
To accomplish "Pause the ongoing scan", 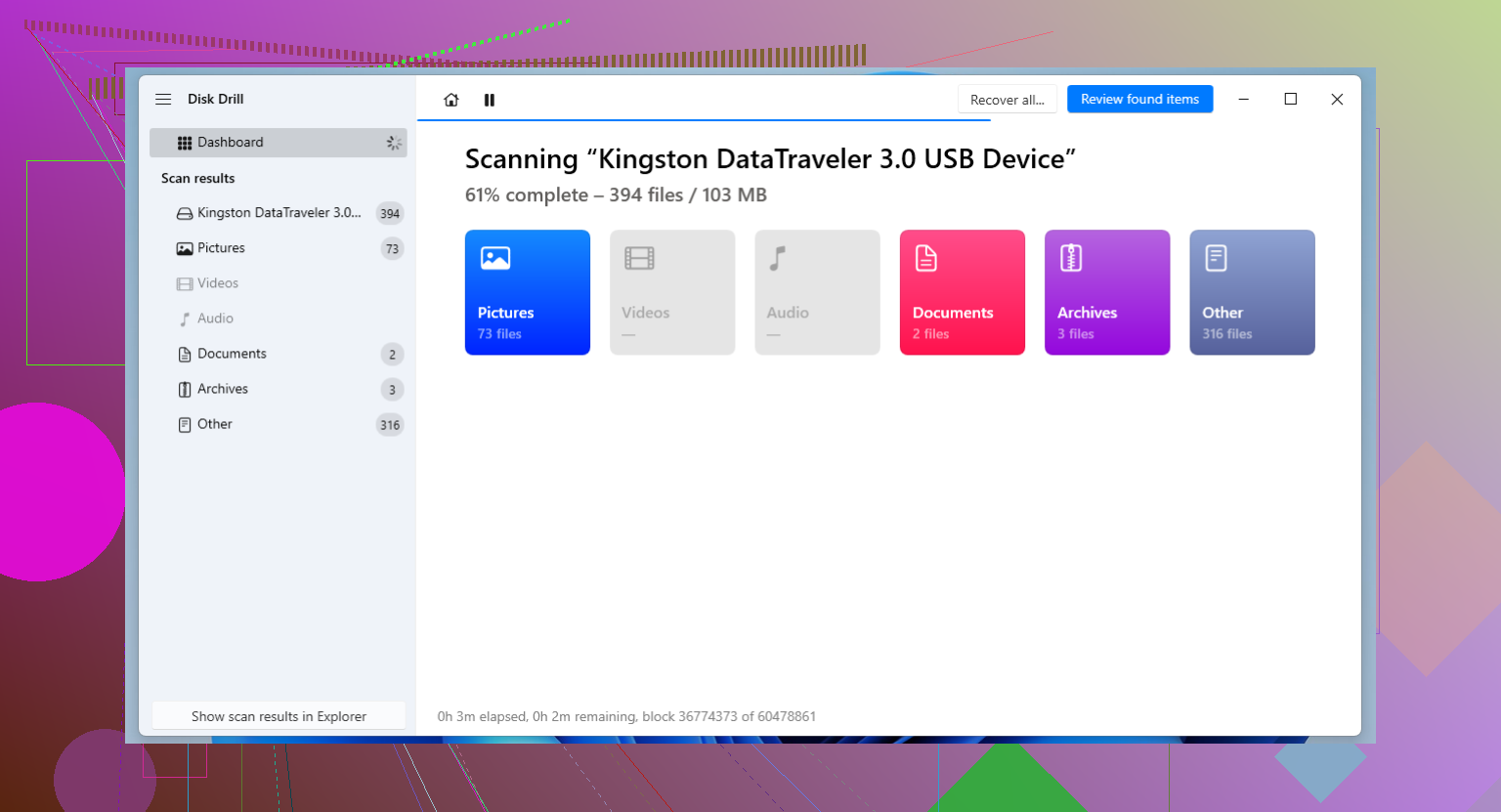I will (x=490, y=100).
